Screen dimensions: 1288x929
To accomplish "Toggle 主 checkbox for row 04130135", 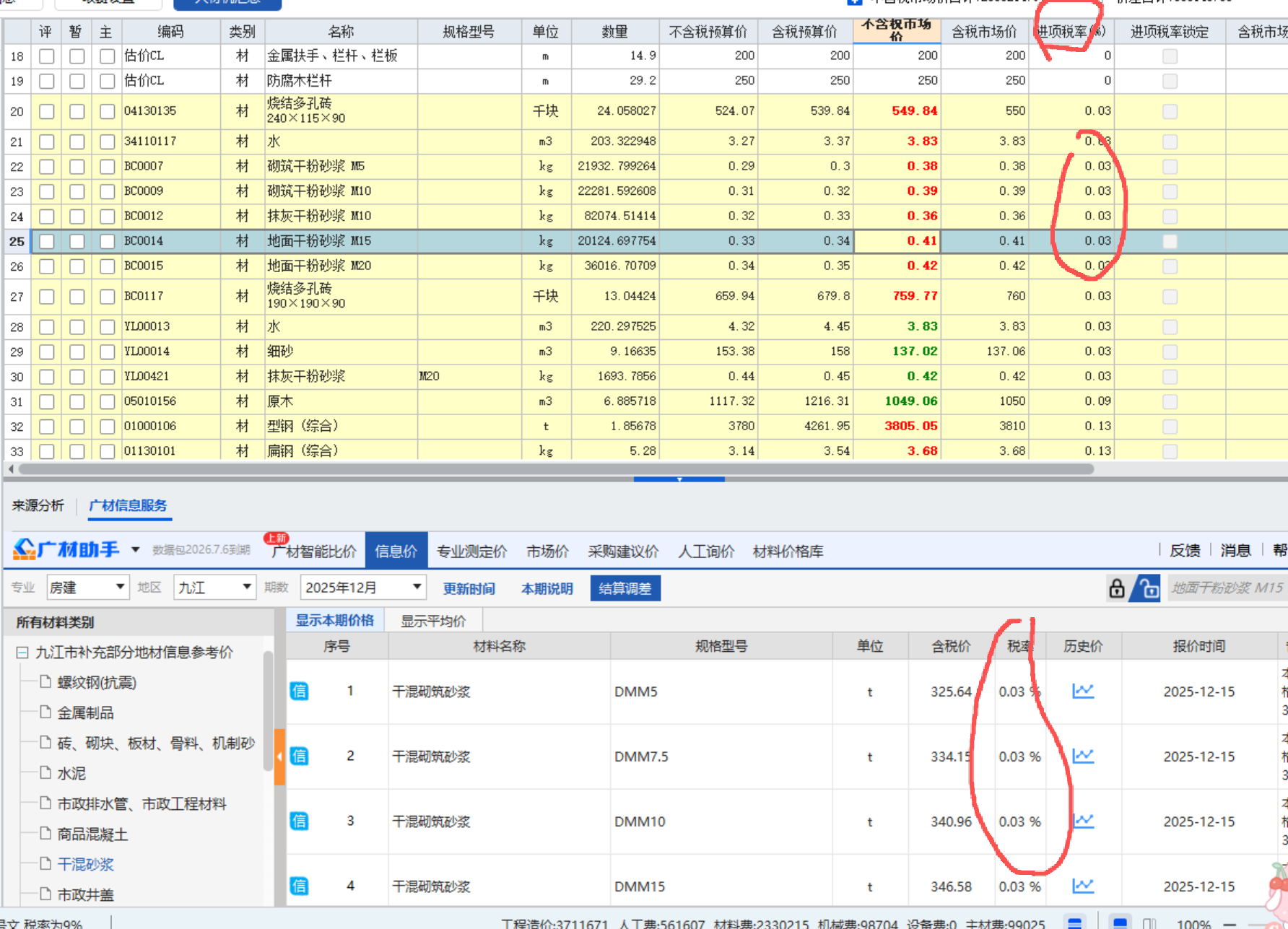I will [108, 111].
